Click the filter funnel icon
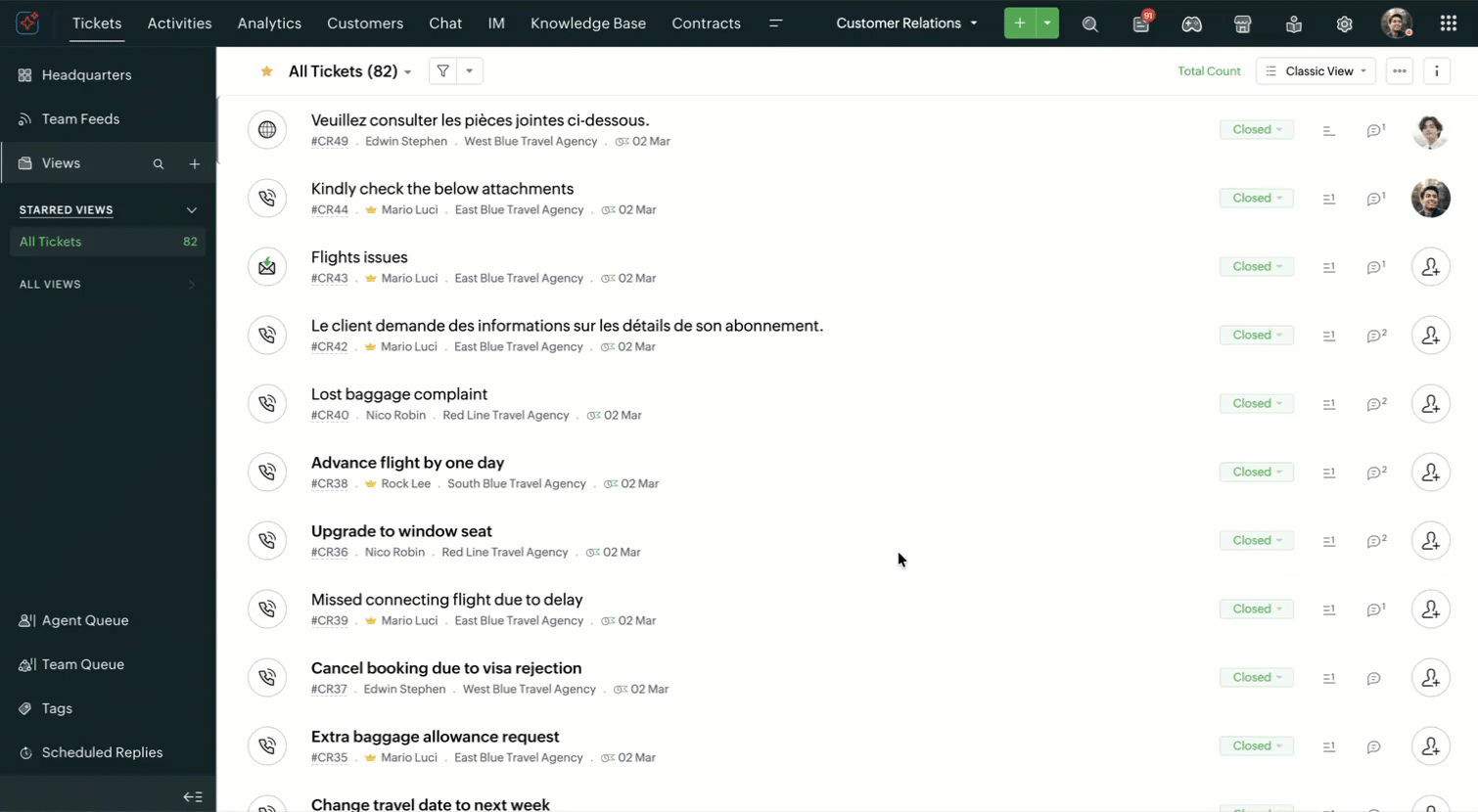Screen dimensions: 1478x812 click(x=442, y=70)
